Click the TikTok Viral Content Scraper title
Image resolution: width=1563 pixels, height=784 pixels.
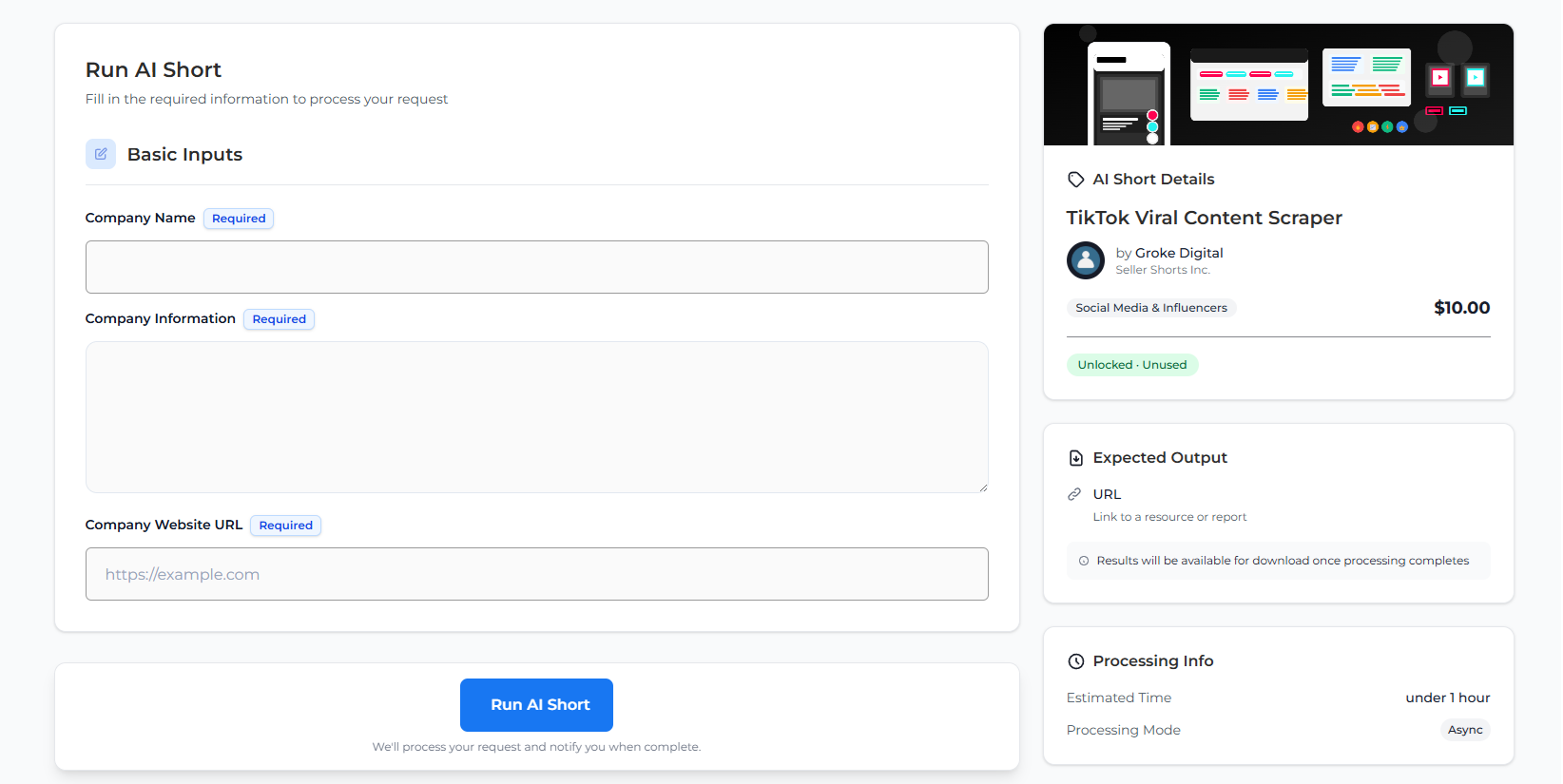pyautogui.click(x=1204, y=218)
